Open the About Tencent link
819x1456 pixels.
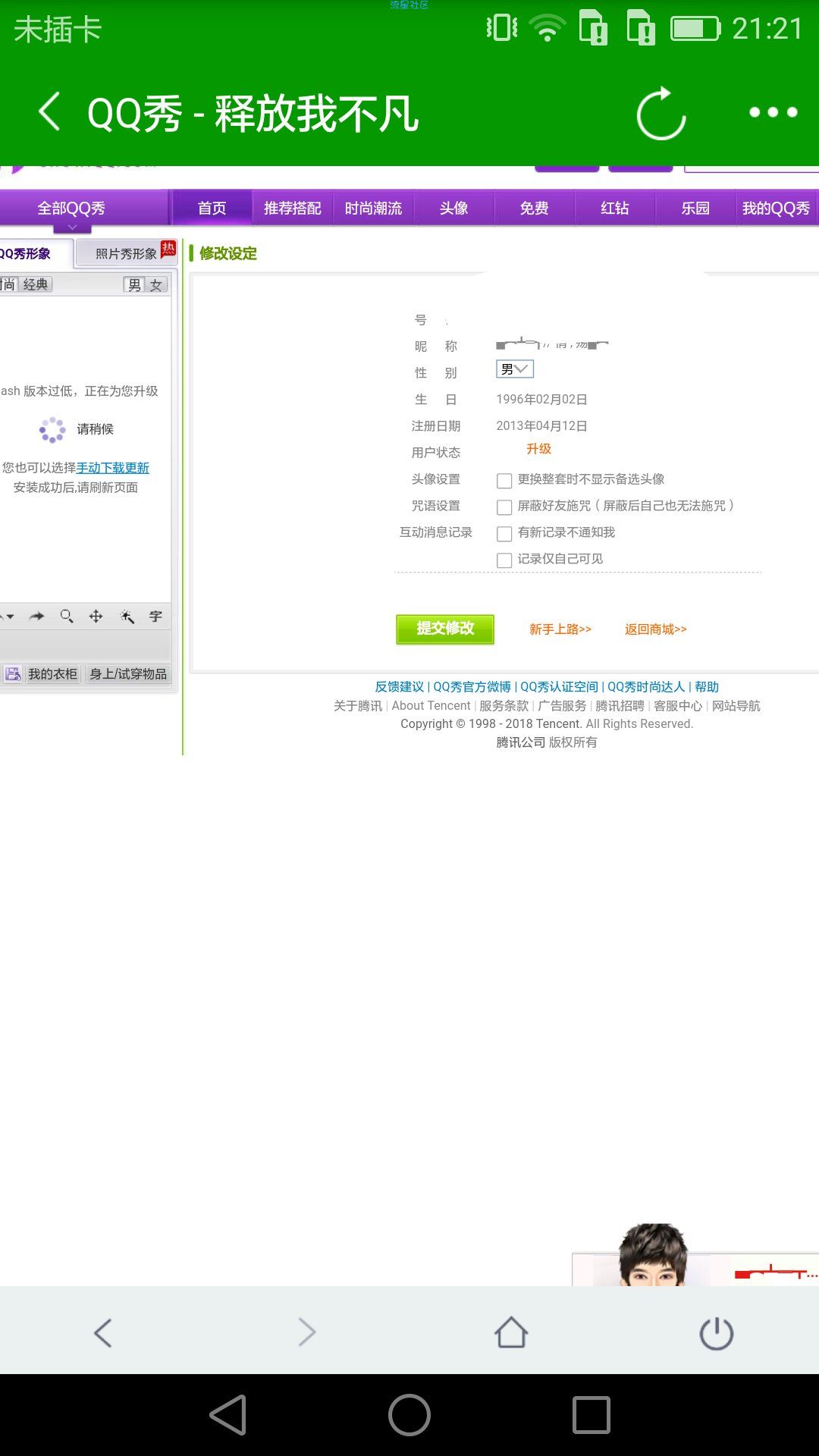(431, 705)
